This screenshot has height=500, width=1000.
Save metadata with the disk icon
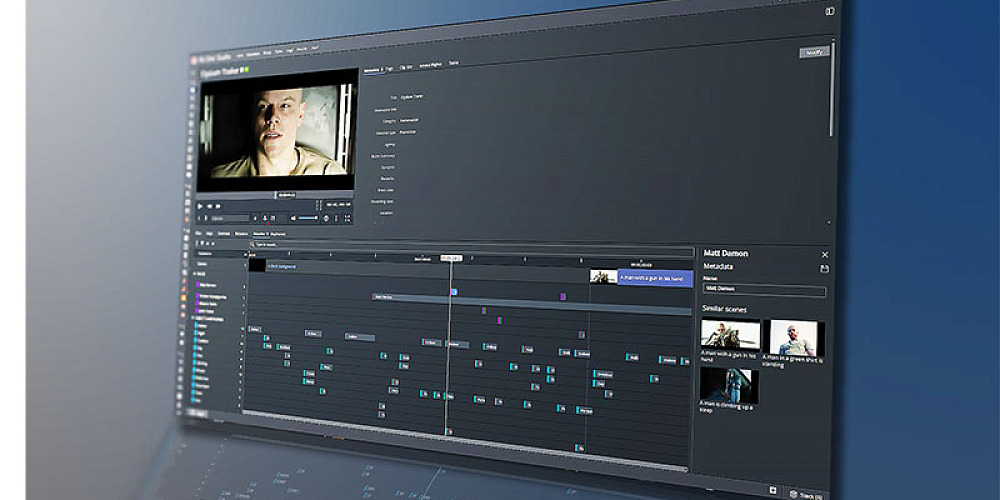824,270
